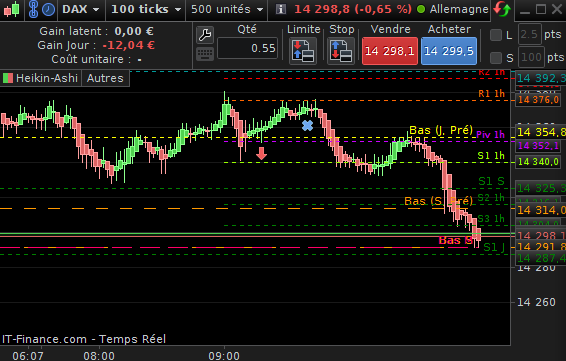Click the Piv 1h label

coord(491,135)
